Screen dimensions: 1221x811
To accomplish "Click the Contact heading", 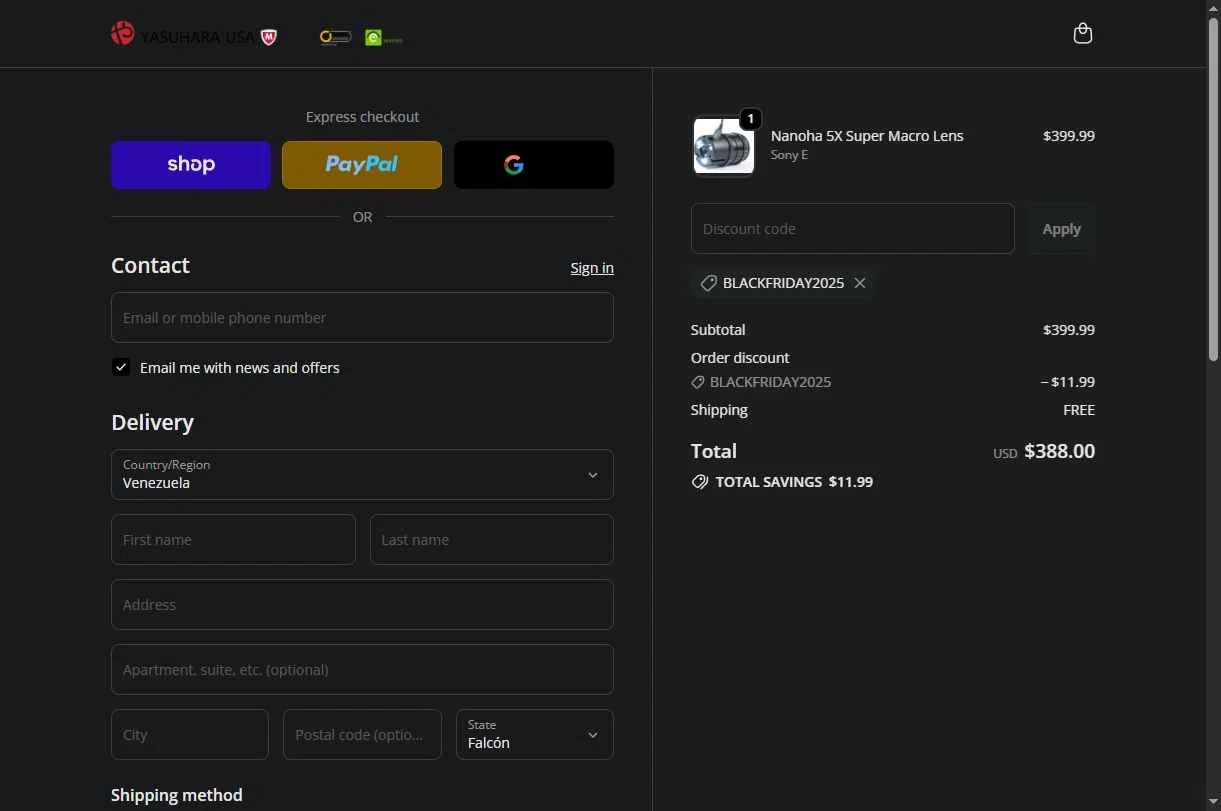I will point(150,266).
